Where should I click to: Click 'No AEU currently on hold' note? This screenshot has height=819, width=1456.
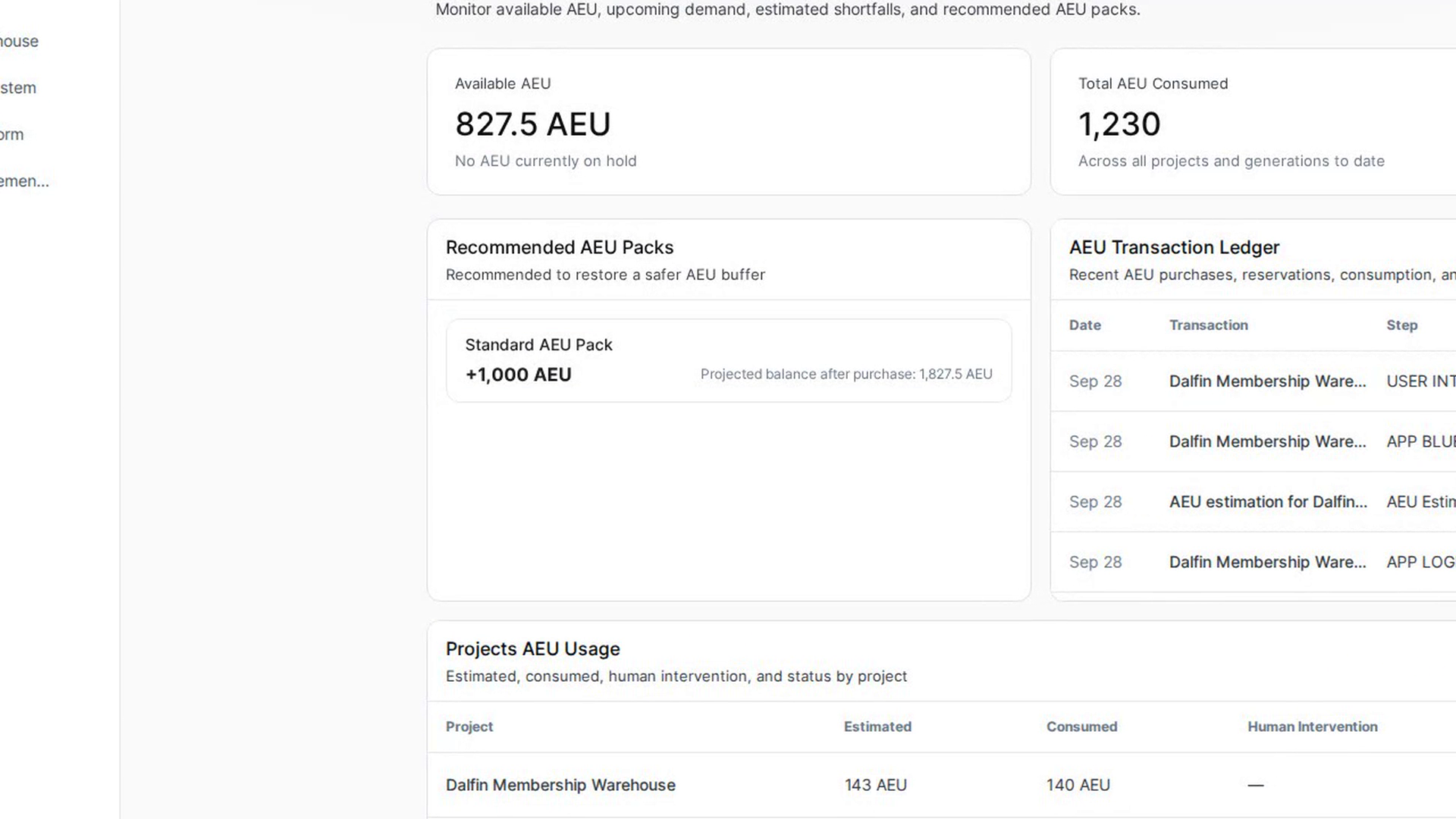click(545, 161)
